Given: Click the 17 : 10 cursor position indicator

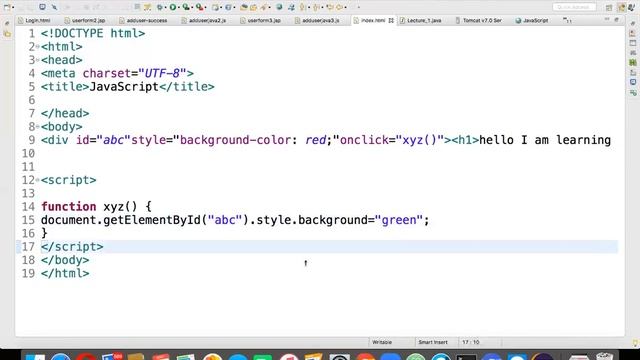Looking at the screenshot, I should pos(471,342).
